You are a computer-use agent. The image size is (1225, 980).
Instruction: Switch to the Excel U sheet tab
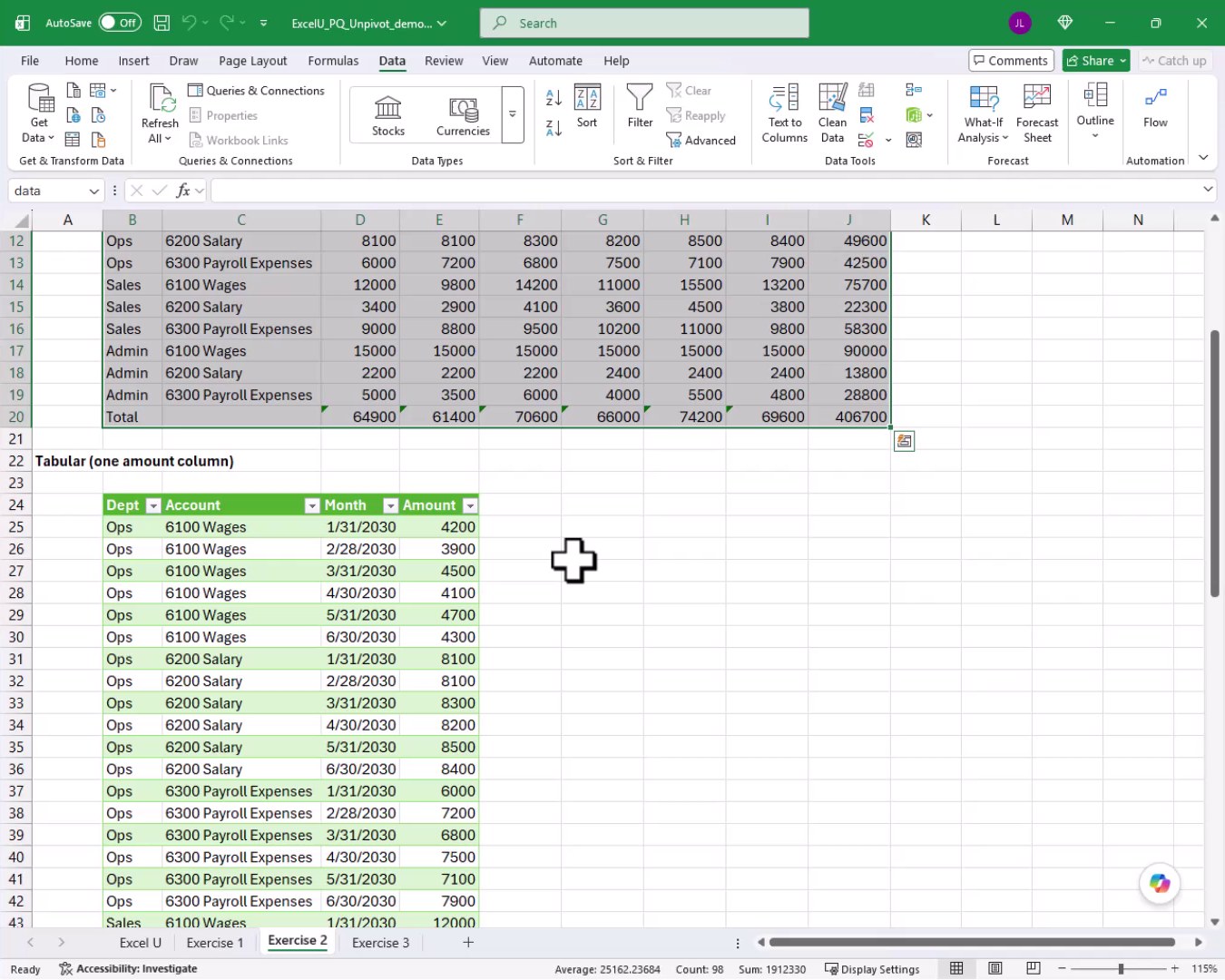click(x=141, y=943)
